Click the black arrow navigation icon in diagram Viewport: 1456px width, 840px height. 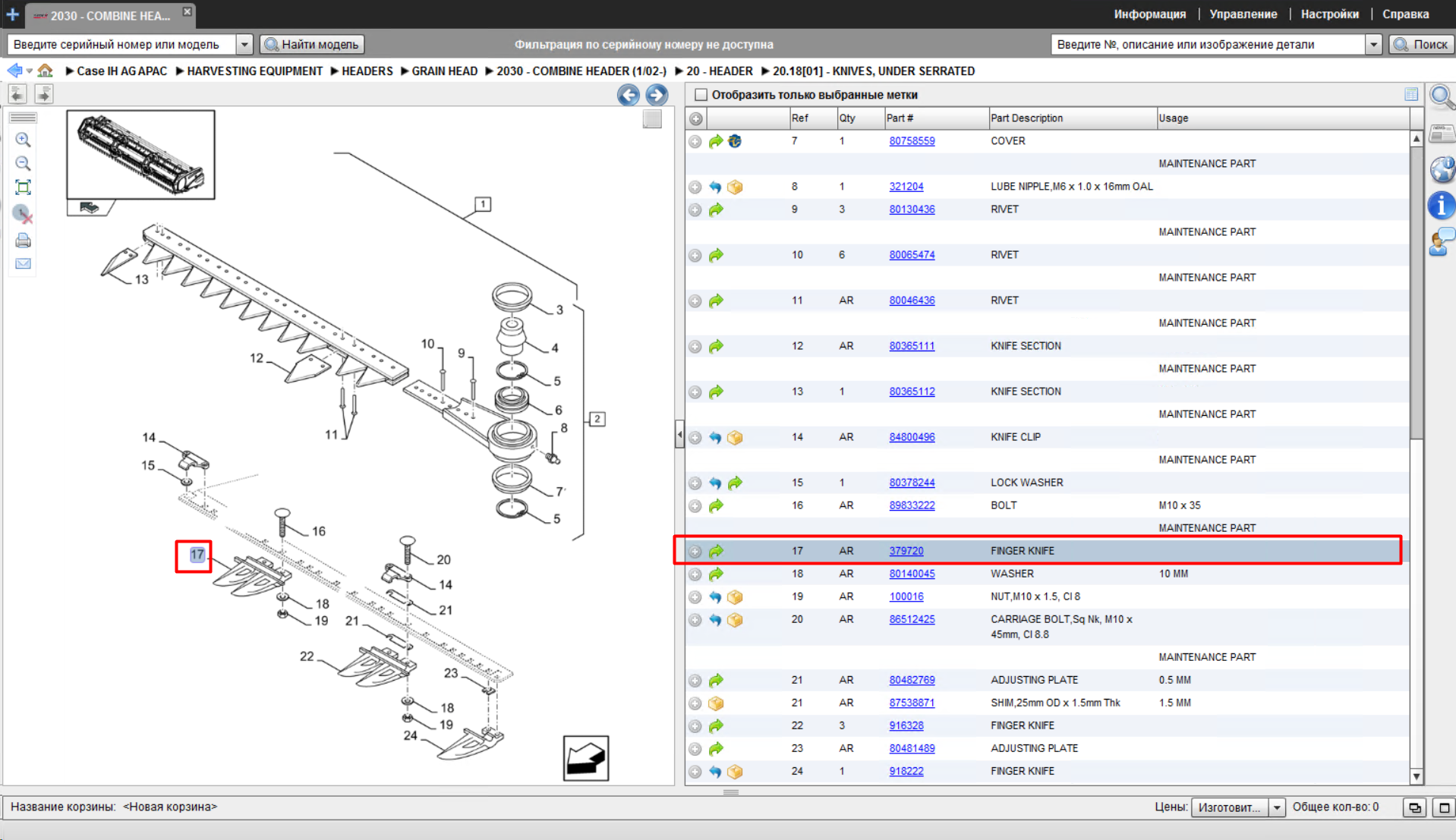(x=586, y=757)
